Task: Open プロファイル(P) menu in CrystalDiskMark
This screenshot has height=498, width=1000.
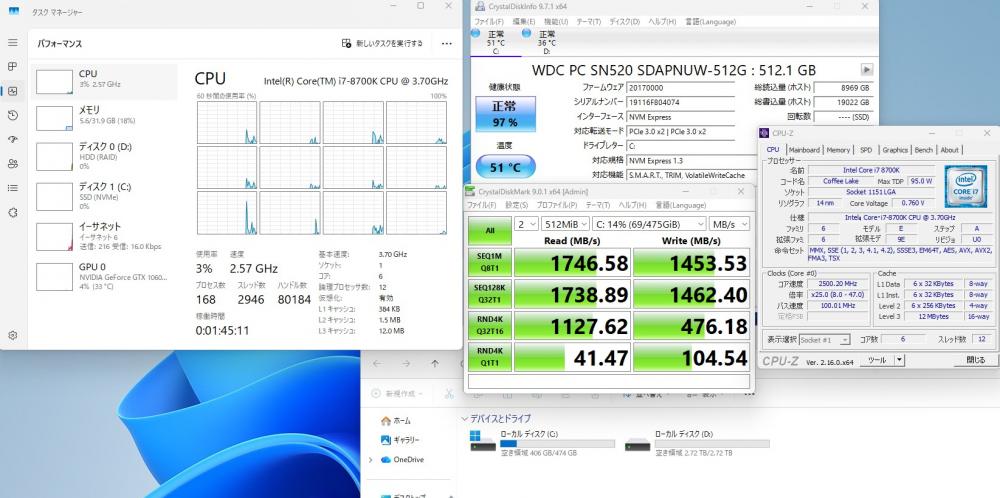Action: click(x=557, y=205)
